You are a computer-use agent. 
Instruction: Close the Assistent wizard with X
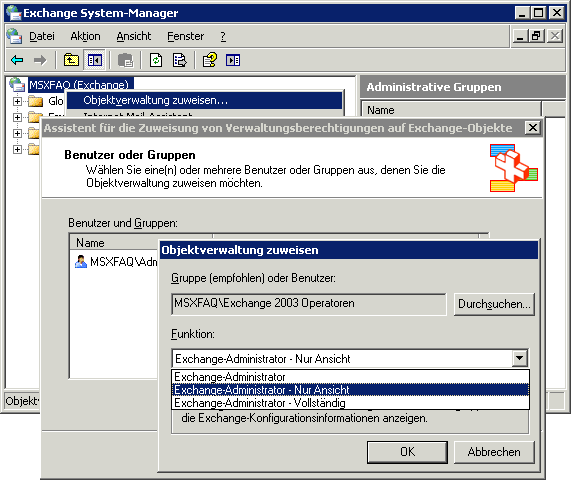(533, 127)
